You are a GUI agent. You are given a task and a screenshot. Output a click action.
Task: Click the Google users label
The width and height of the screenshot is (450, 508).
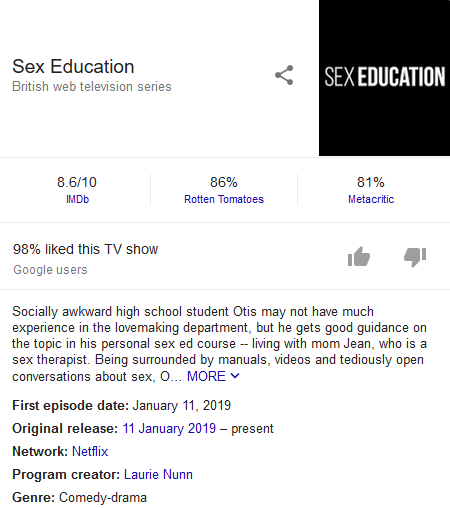50,270
